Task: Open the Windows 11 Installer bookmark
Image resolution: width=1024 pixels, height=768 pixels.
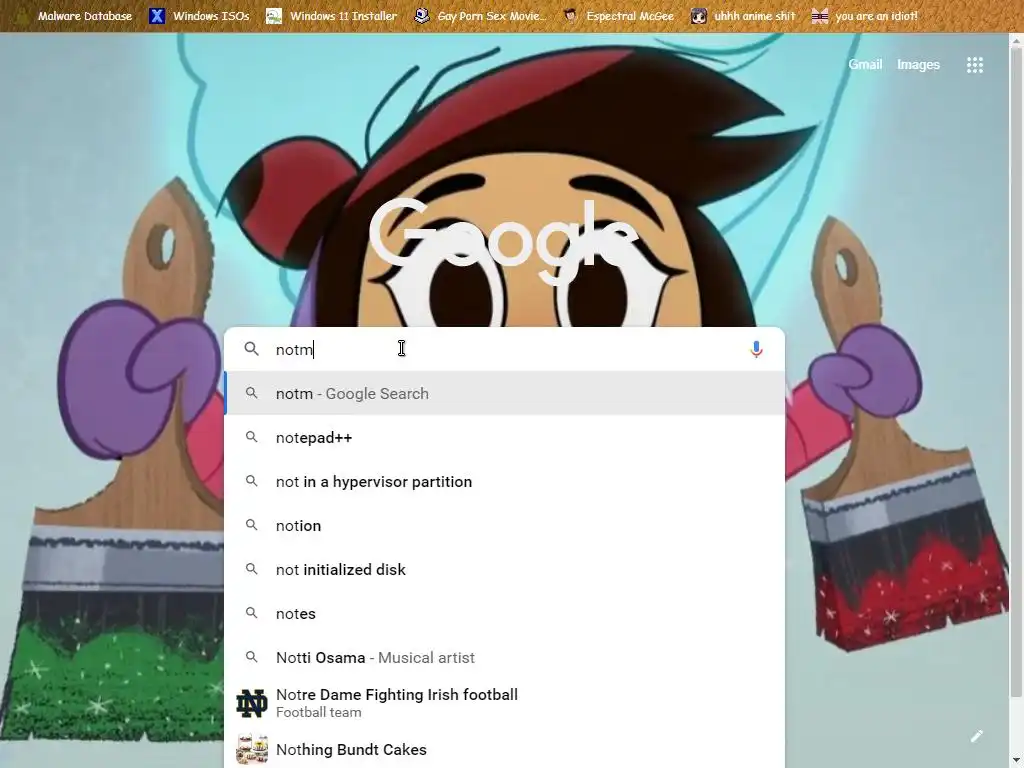Action: (x=332, y=16)
